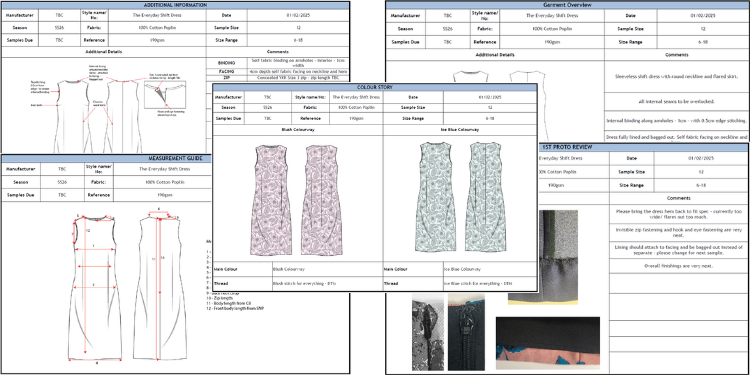Click Samples Due TBC in Garment Overview
This screenshot has width=750, height=375.
(447, 42)
